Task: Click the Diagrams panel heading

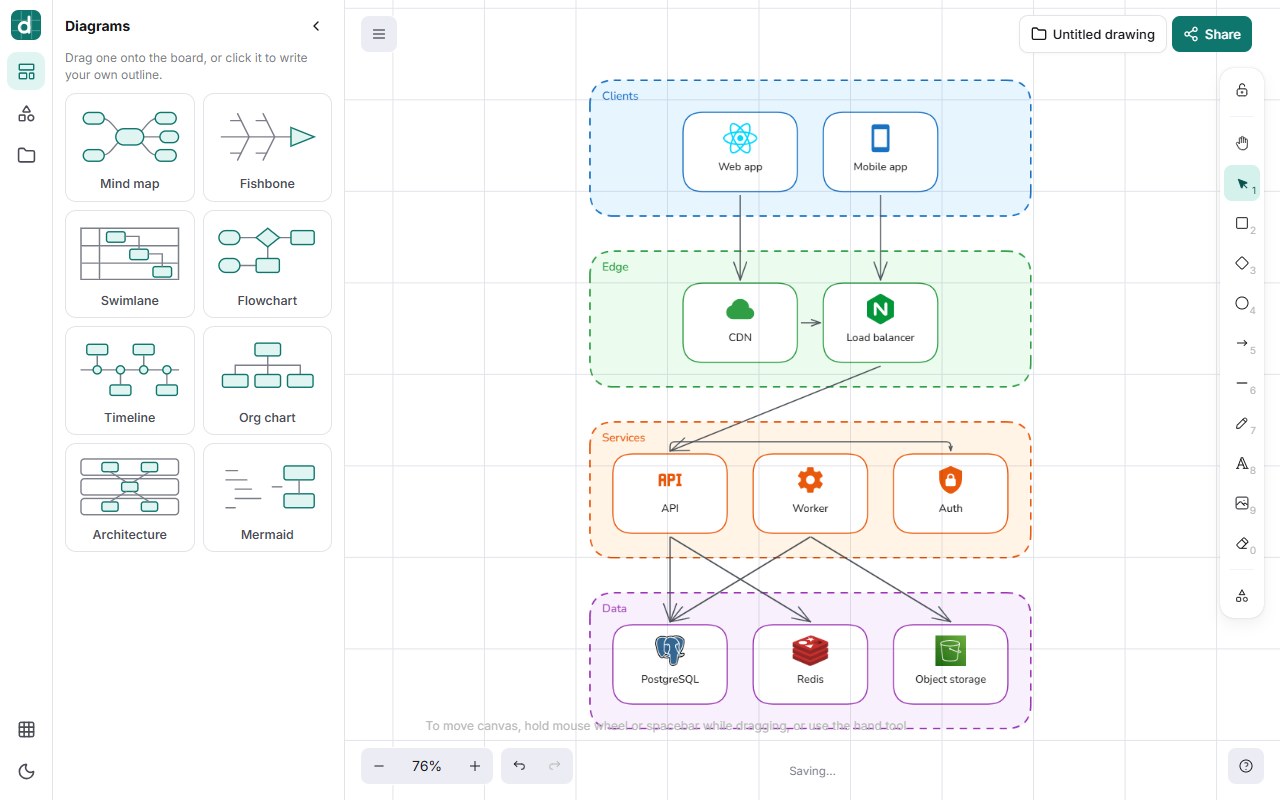Action: pos(98,26)
